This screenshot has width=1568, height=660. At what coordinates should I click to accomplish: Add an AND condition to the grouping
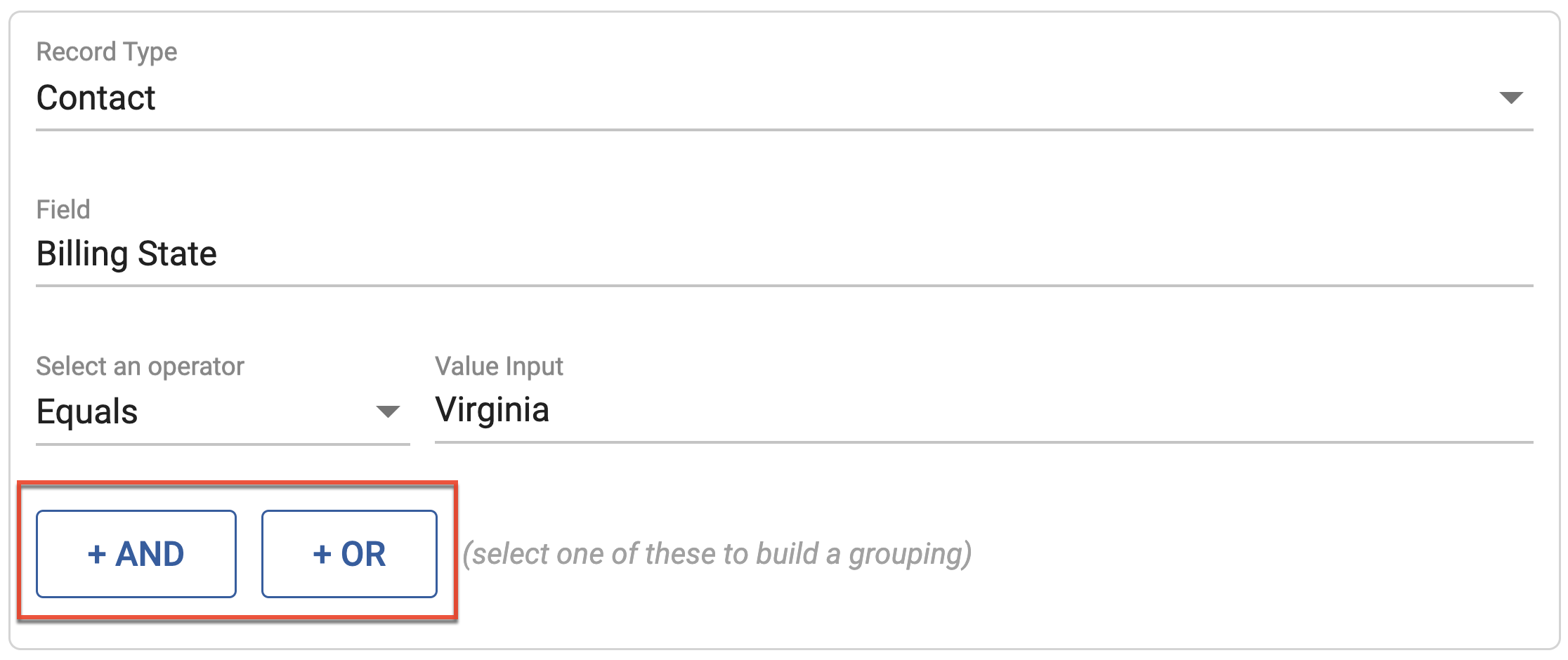click(x=136, y=554)
